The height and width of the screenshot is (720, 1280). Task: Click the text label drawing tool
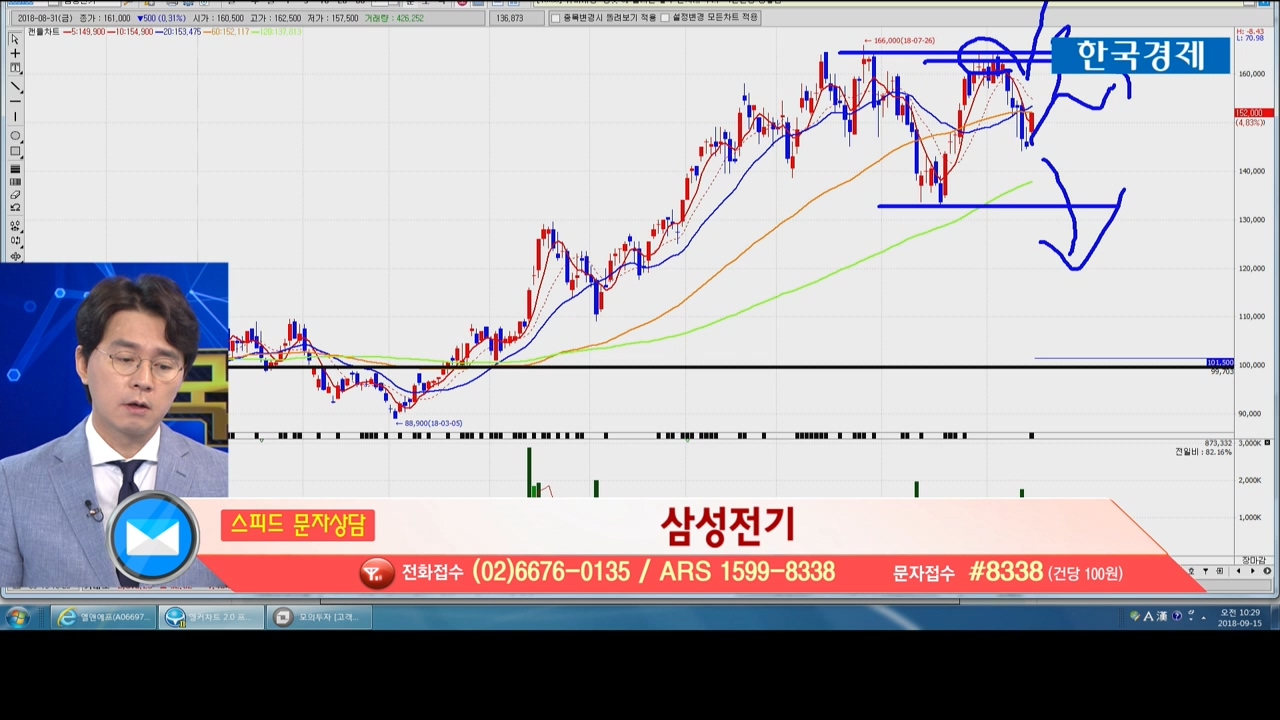point(15,69)
